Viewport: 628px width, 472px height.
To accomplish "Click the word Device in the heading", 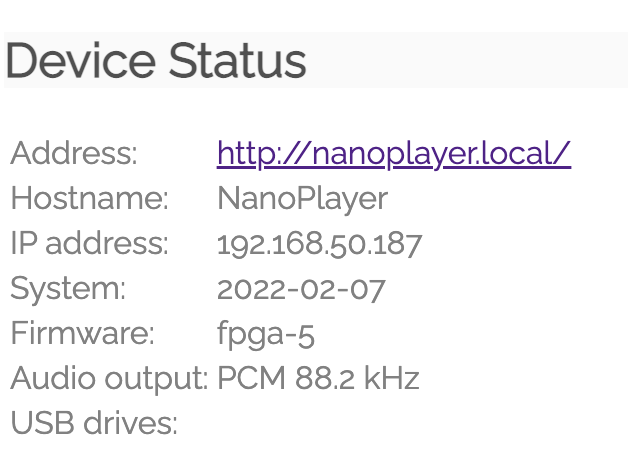I will tap(81, 62).
